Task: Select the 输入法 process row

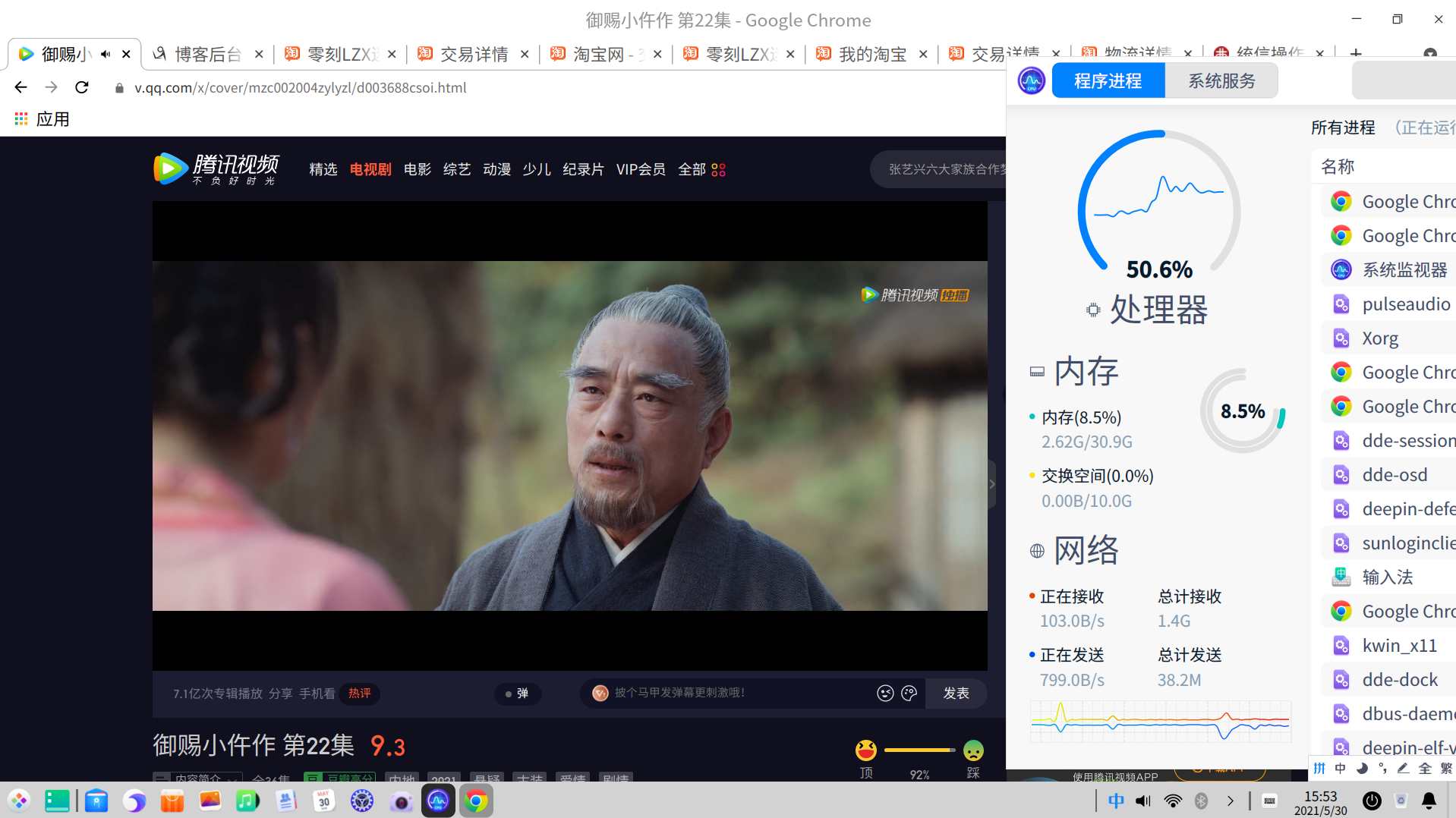Action: (1388, 577)
